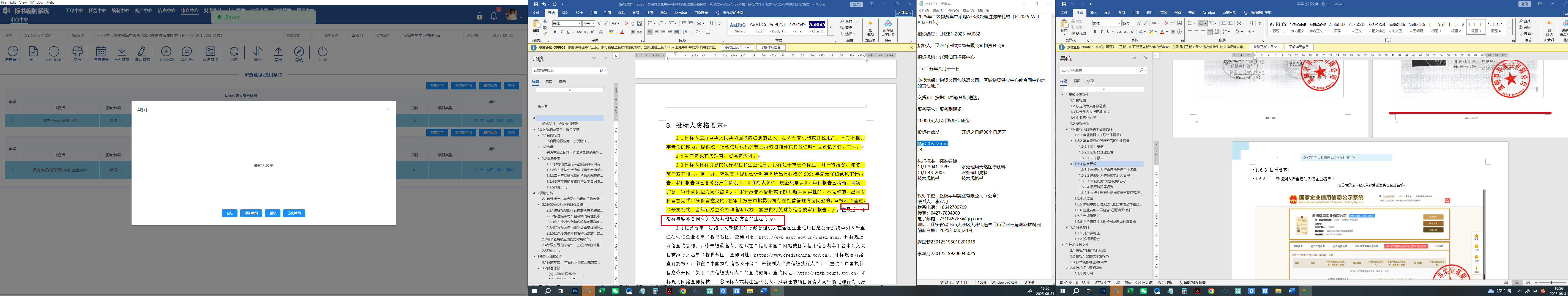Viewport: 1568px width, 296px height.
Task: Open 历史记录 clock icon
Action: click(x=54, y=54)
